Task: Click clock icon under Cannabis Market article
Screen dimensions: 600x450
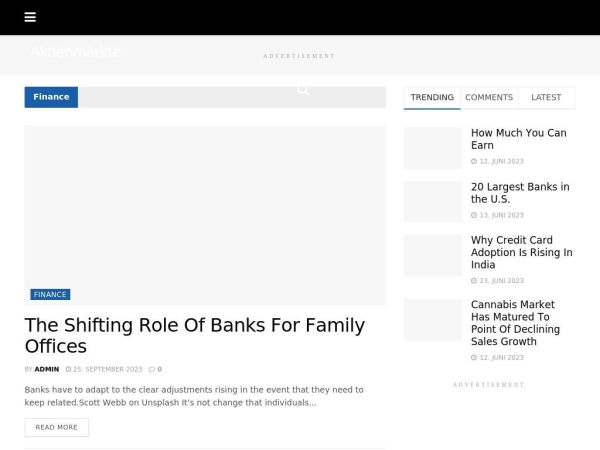Action: click(x=474, y=357)
